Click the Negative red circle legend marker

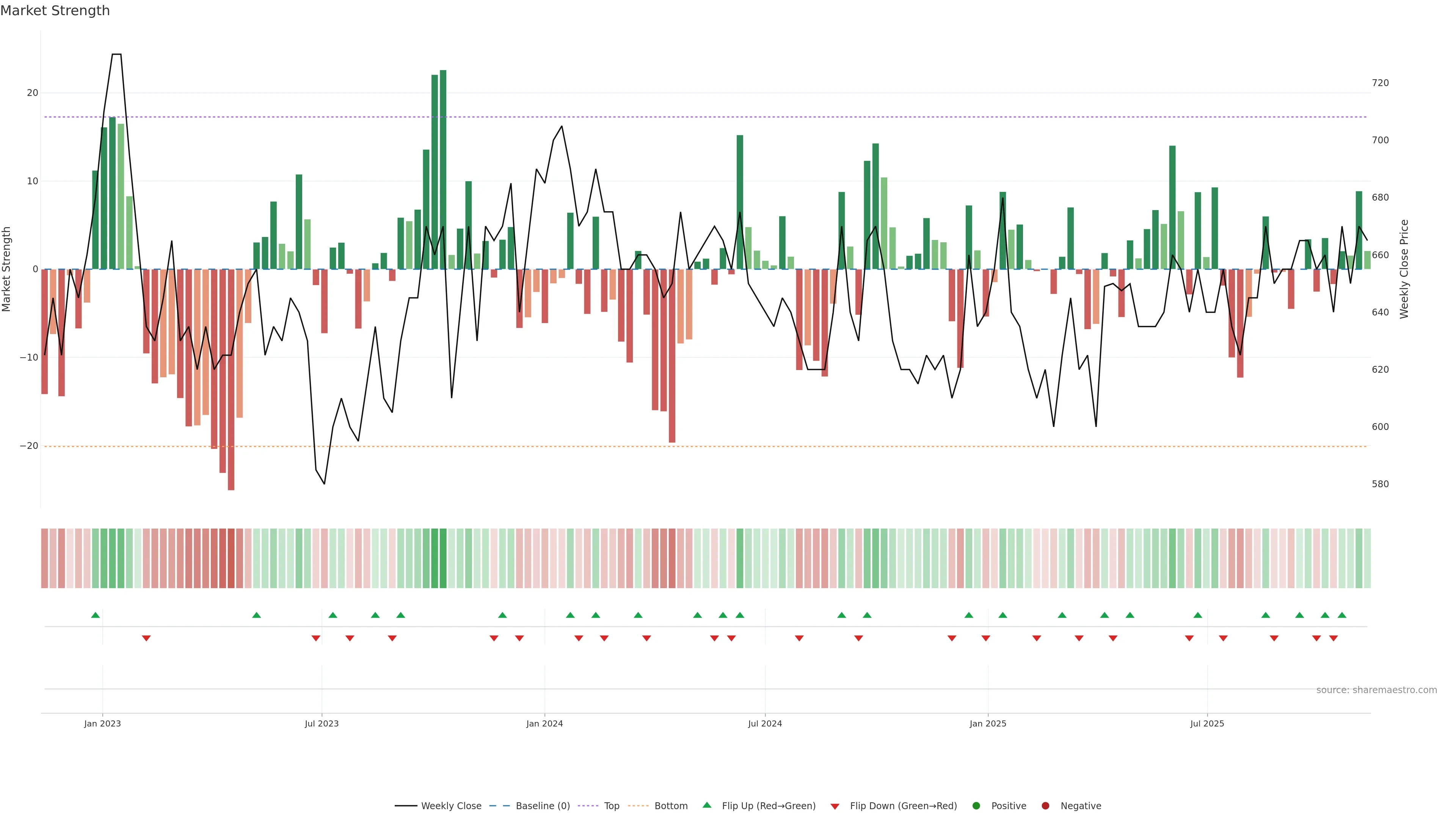(1045, 805)
